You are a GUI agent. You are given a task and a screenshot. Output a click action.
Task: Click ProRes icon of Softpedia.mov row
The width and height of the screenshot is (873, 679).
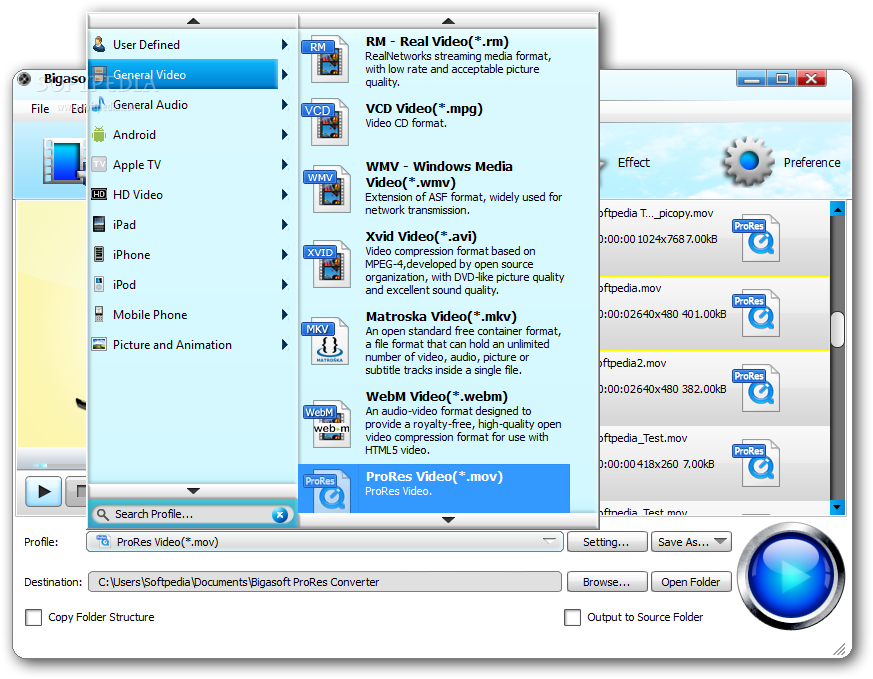(x=756, y=314)
